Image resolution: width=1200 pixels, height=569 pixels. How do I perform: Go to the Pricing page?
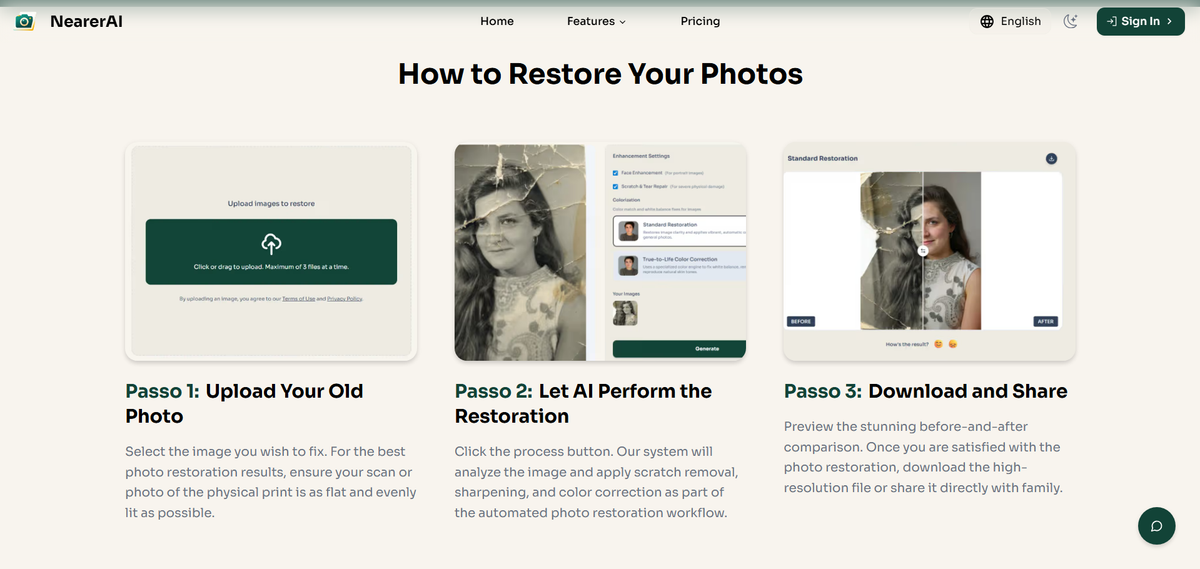coord(700,21)
